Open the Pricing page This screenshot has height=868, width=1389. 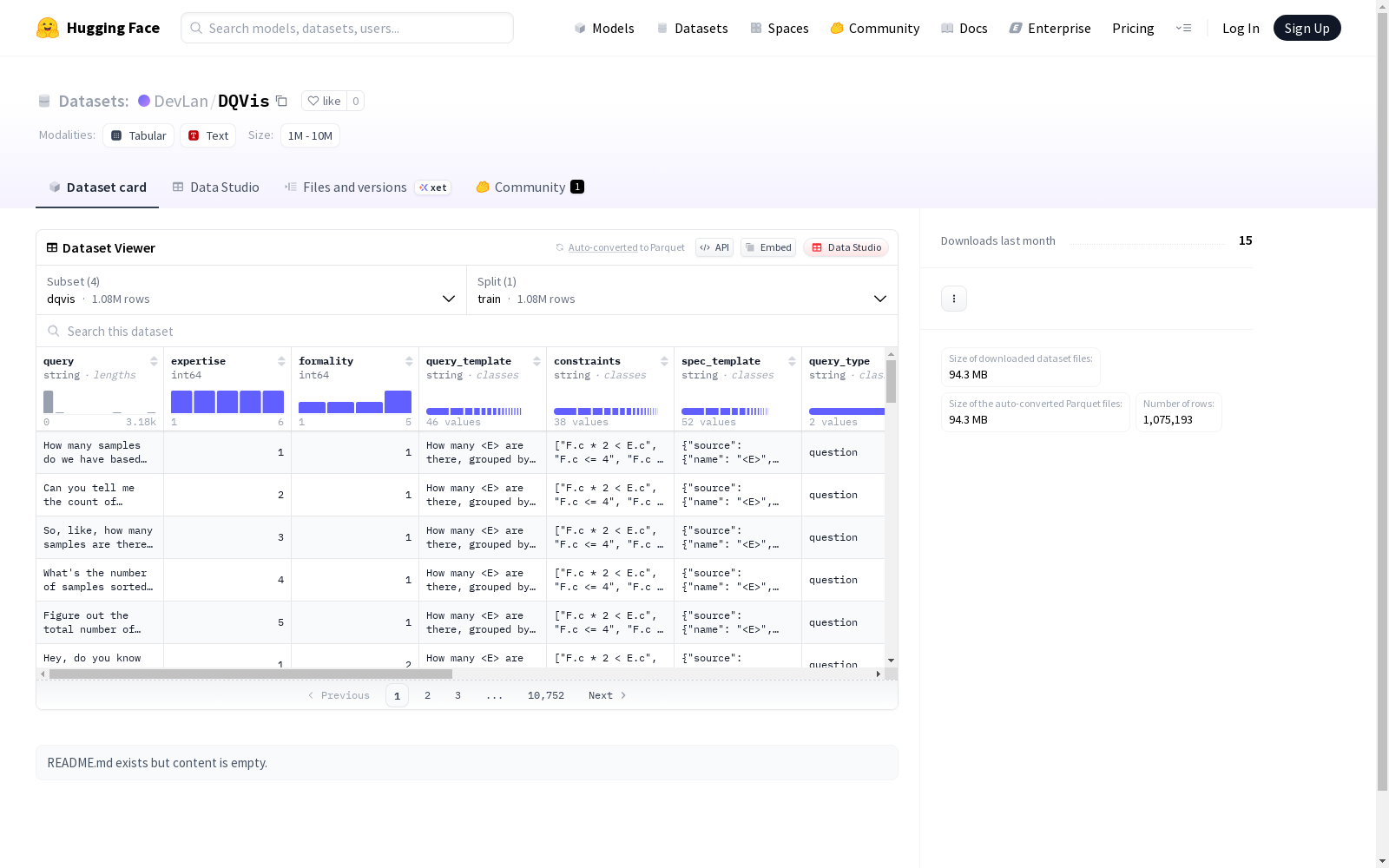[x=1133, y=28]
